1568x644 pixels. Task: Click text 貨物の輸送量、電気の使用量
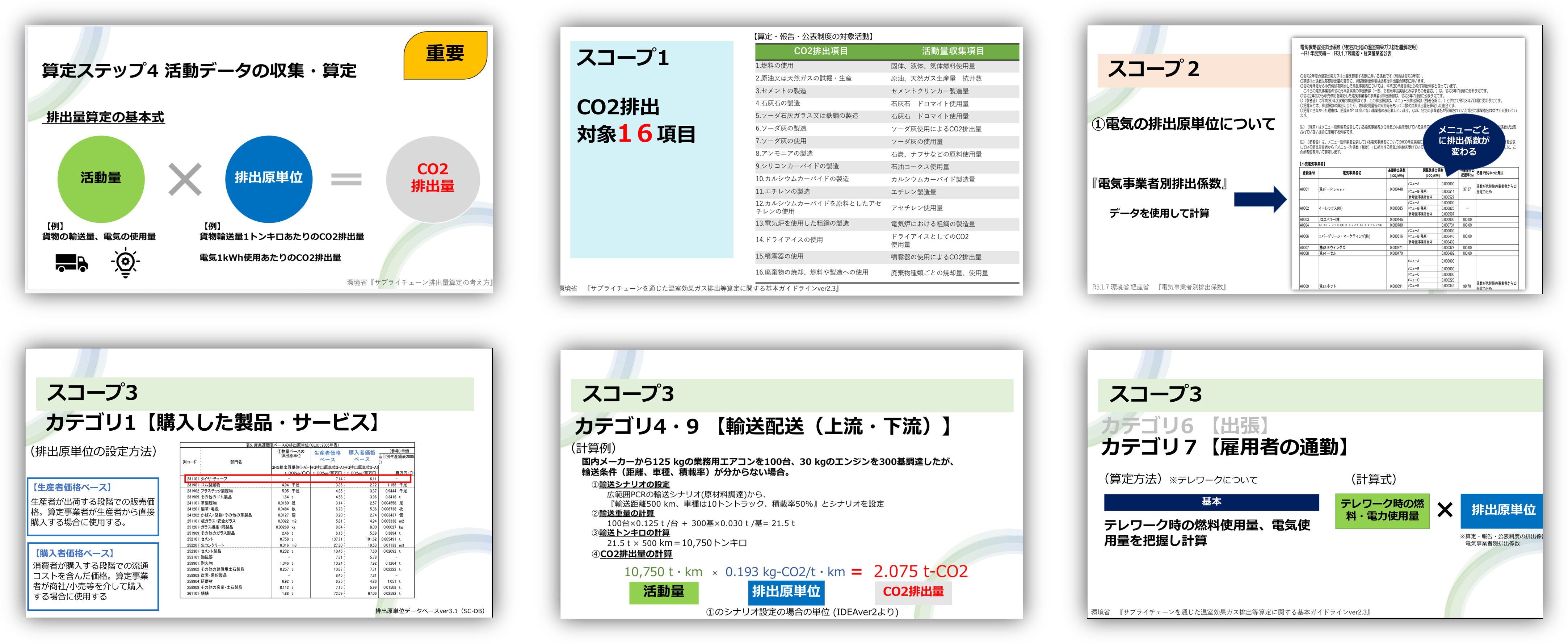pyautogui.click(x=98, y=237)
